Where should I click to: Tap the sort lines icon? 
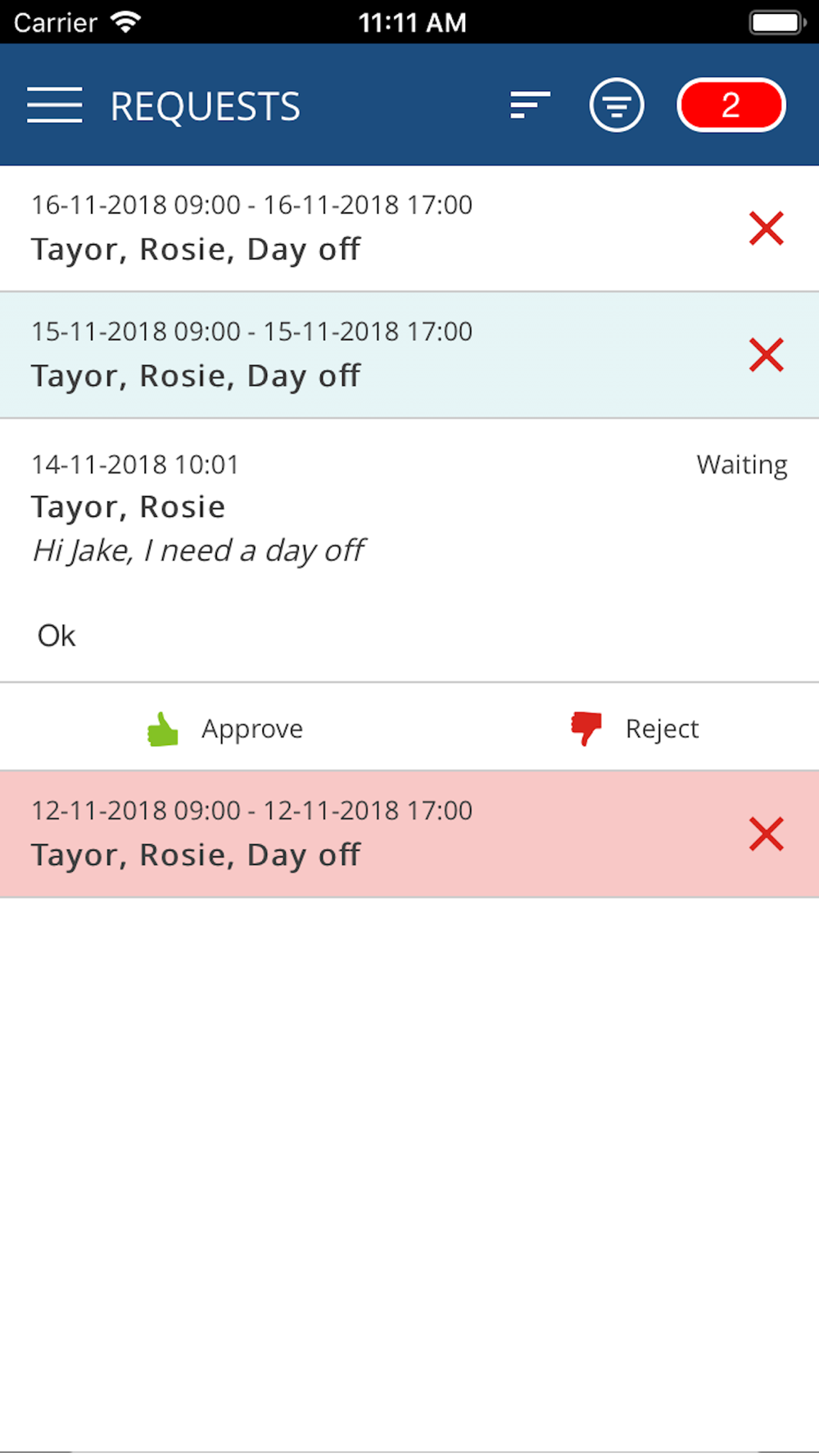click(530, 106)
